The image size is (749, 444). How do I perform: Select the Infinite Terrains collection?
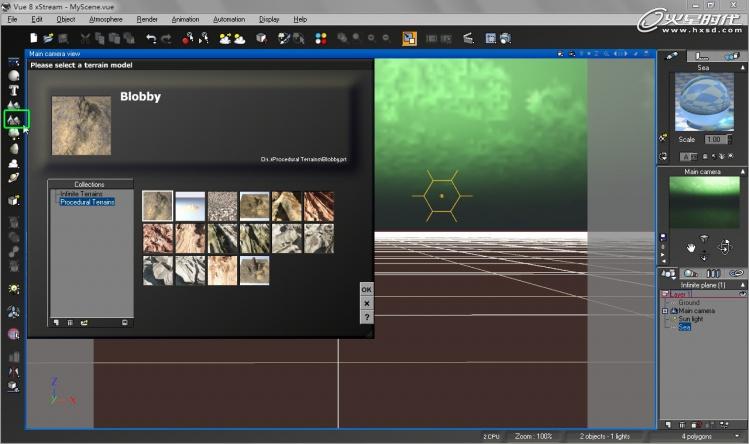(x=81, y=194)
